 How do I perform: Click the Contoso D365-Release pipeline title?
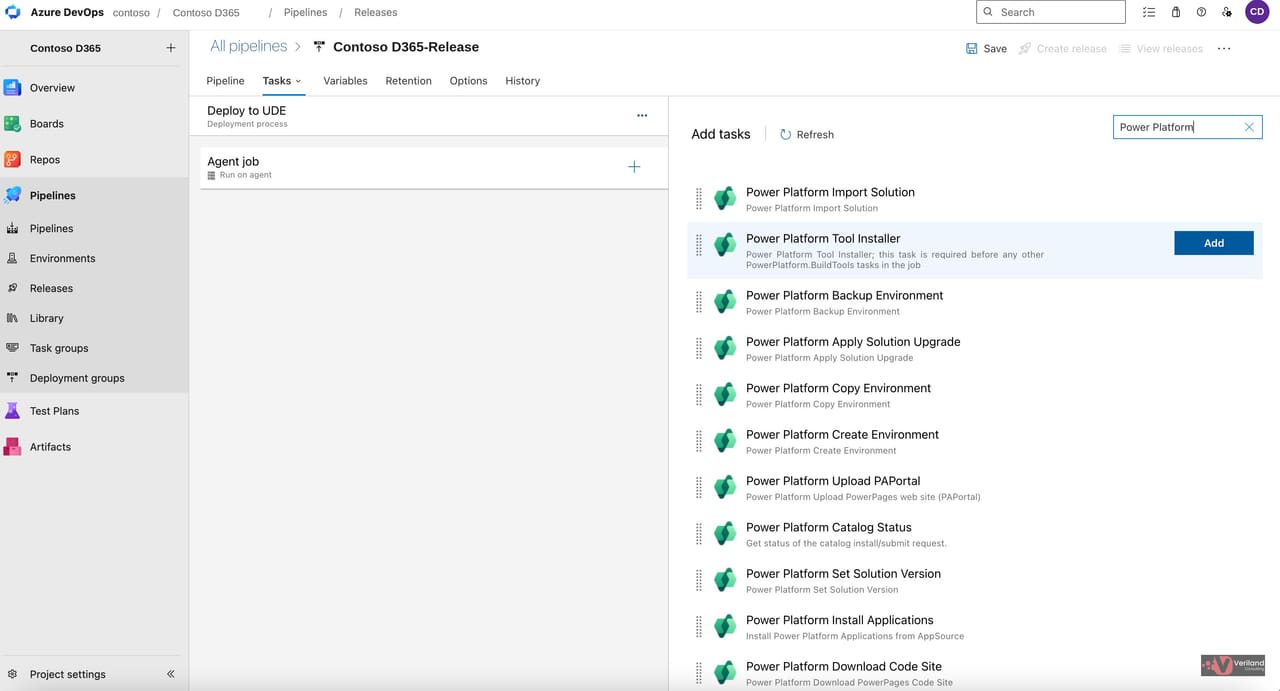(x=405, y=47)
